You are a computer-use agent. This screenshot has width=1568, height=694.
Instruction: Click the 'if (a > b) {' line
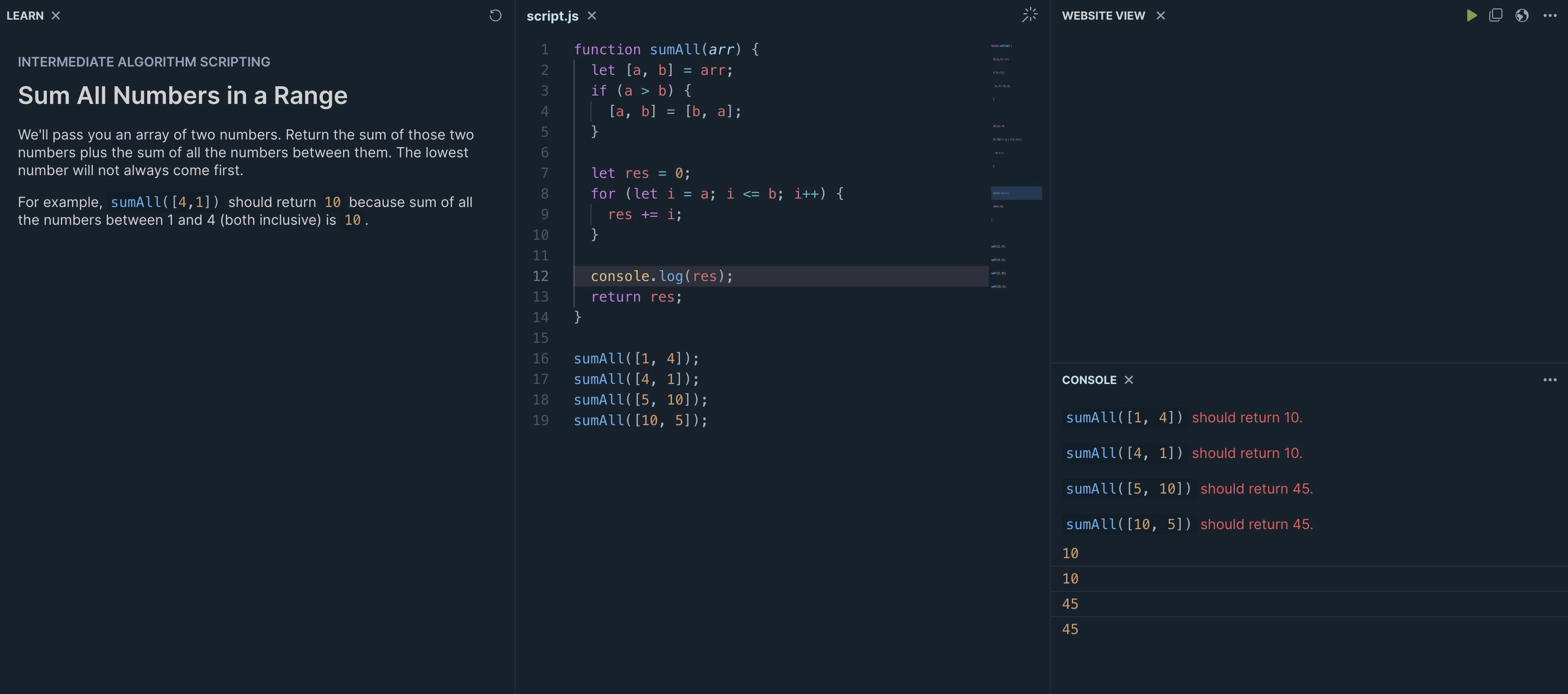(641, 91)
